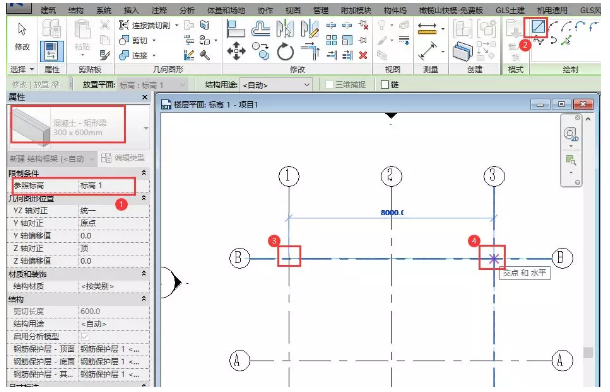This screenshot has height=392, width=610.
Task: Click the 连接 join geometry tool
Action: pos(134,55)
